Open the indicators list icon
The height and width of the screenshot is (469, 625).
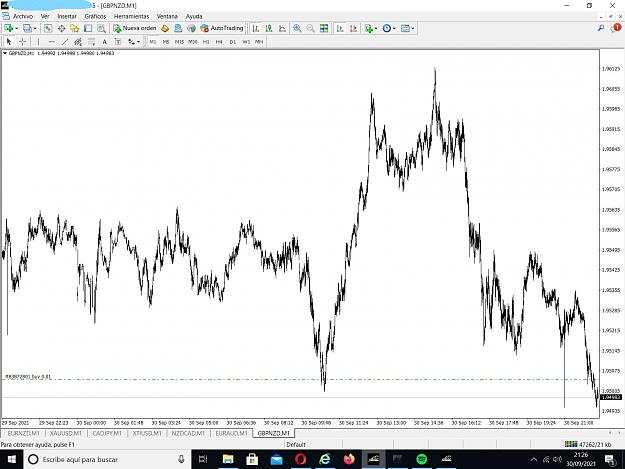pos(369,28)
